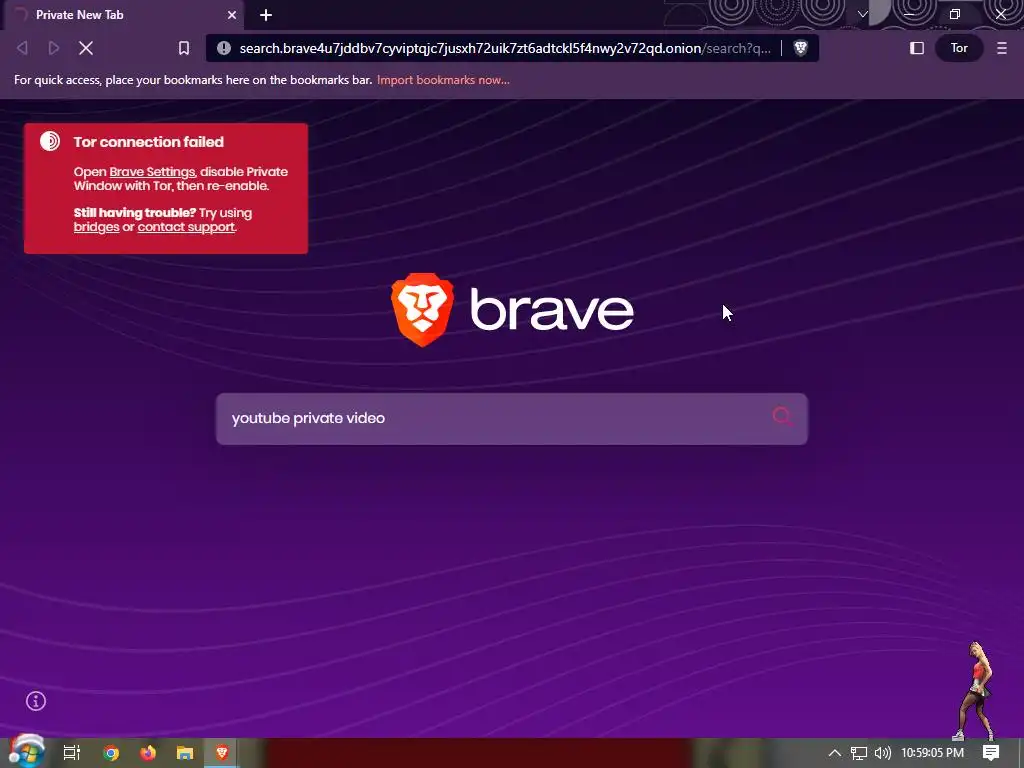Click the taskbar clock 10:59:05 PM
This screenshot has height=768, width=1024.
pos(933,753)
